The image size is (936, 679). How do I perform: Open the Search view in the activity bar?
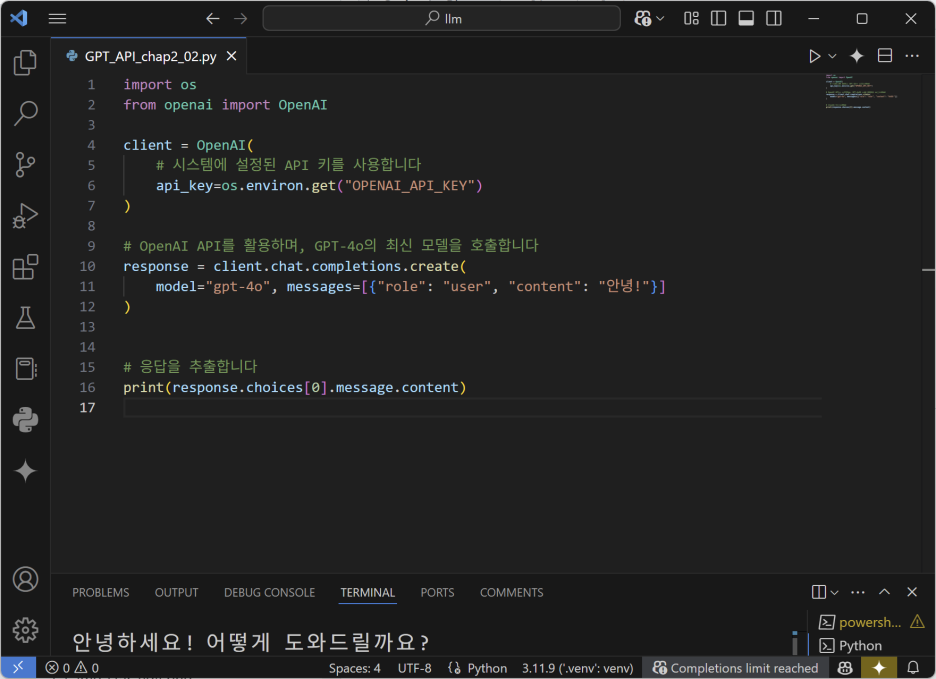point(25,114)
